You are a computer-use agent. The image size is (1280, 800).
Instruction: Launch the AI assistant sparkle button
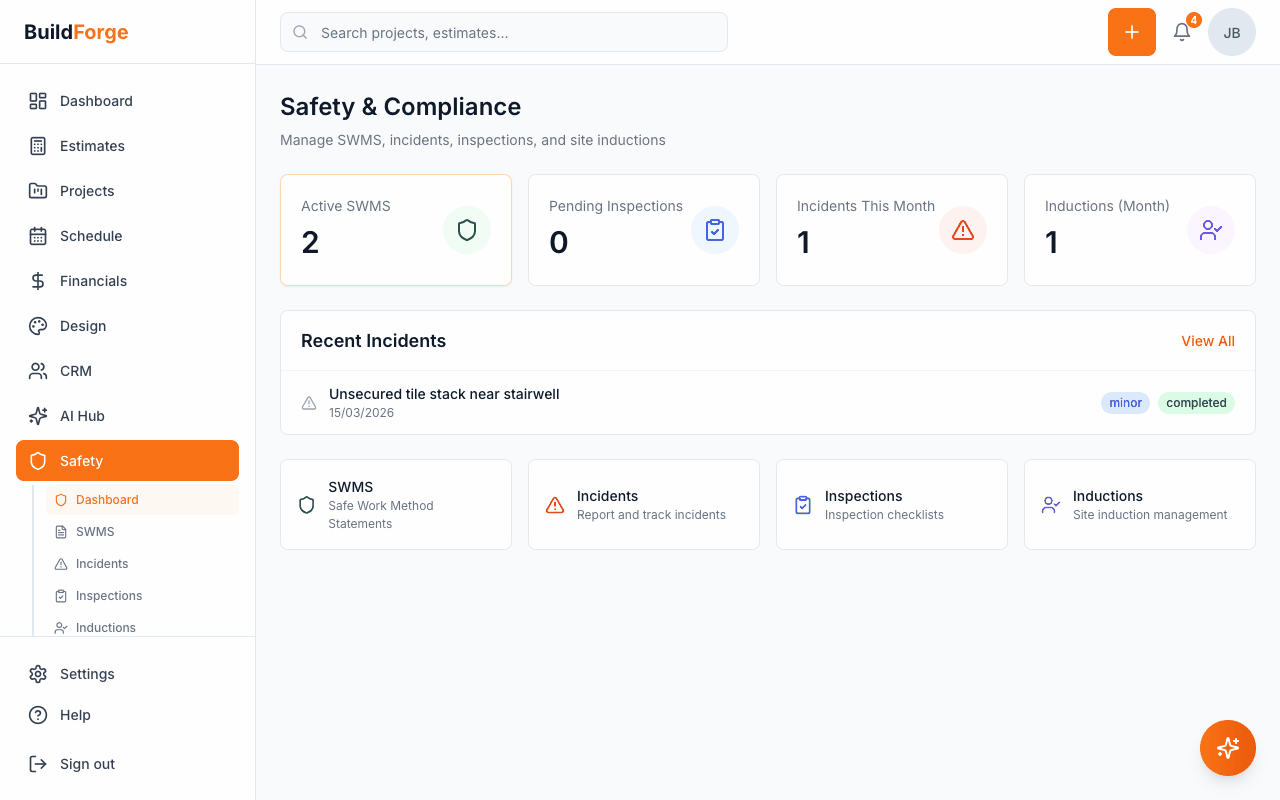click(1228, 748)
